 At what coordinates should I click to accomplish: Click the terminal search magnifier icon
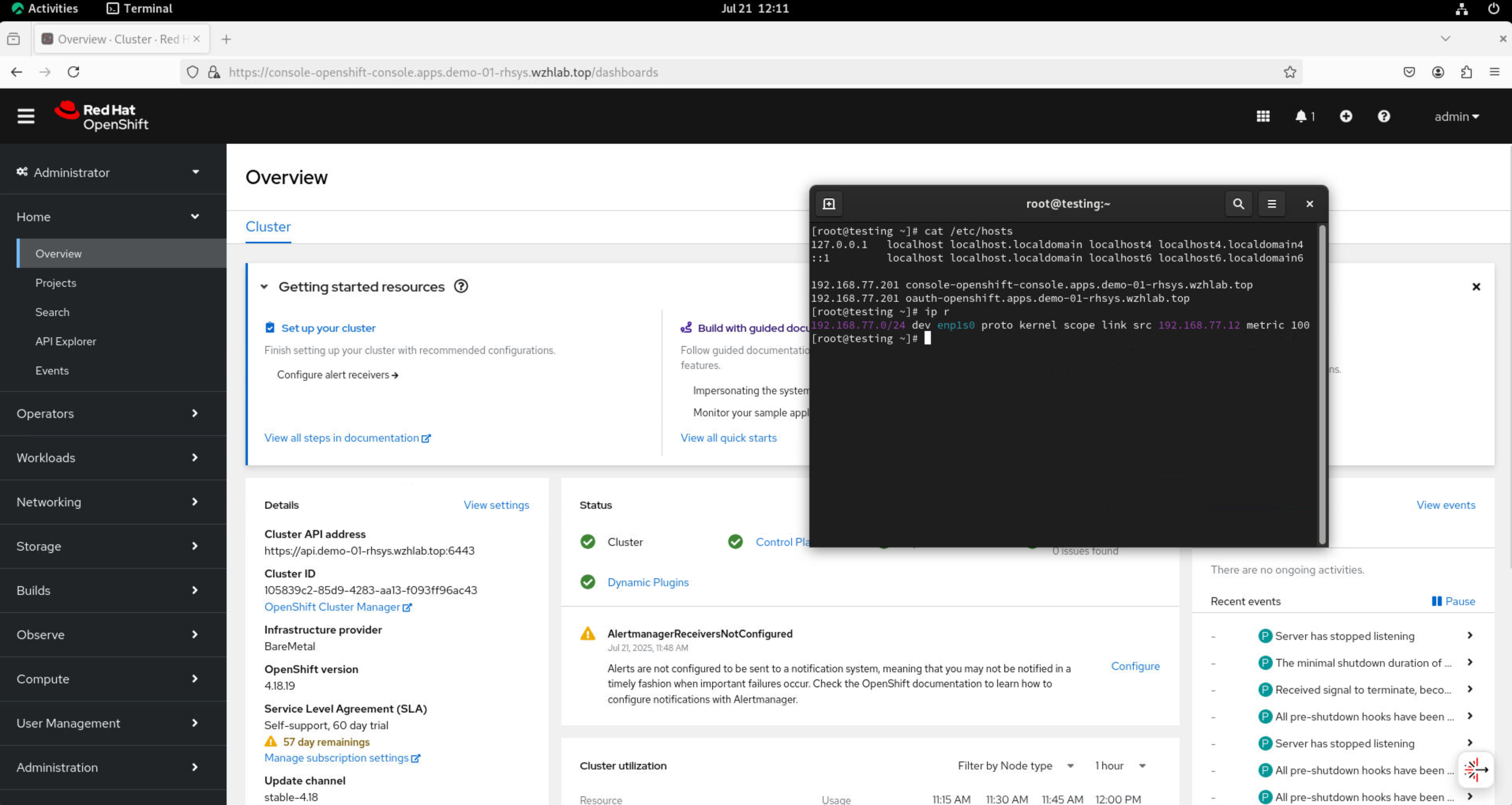tap(1238, 204)
